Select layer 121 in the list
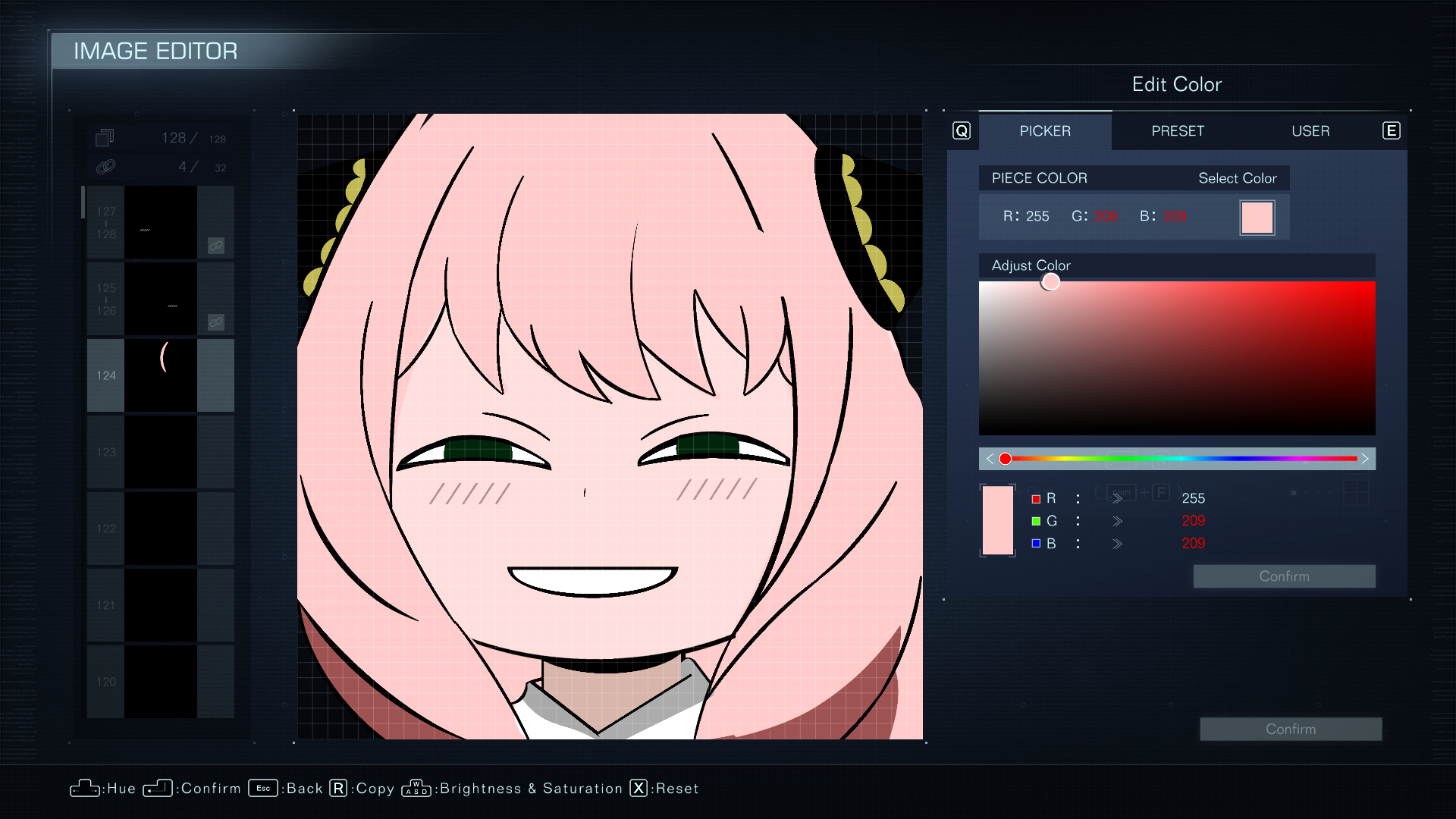The height and width of the screenshot is (819, 1456). click(161, 605)
